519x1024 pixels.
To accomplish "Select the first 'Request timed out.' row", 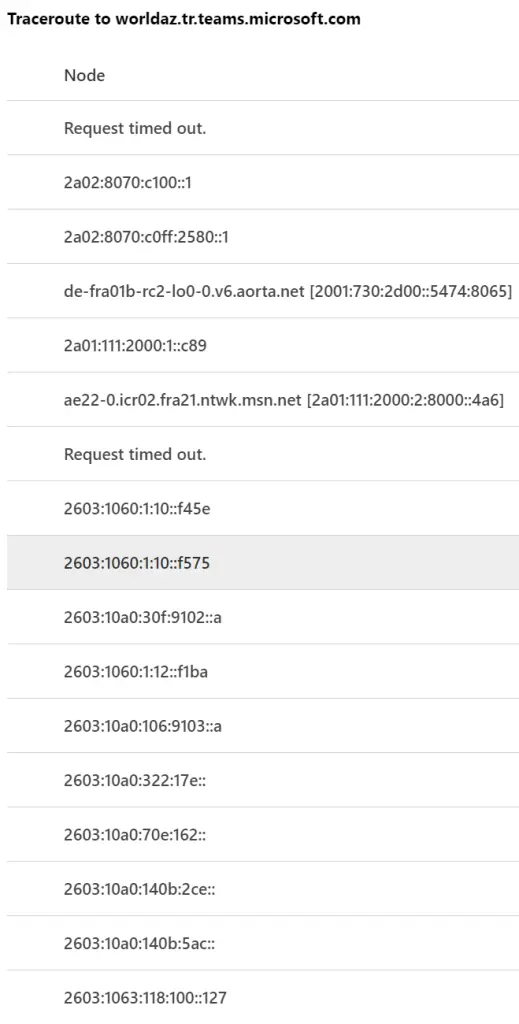I will (x=262, y=128).
